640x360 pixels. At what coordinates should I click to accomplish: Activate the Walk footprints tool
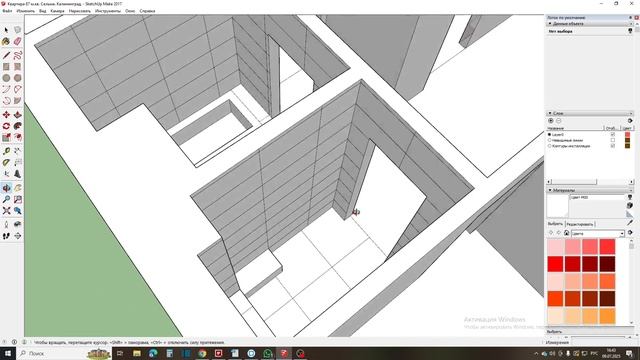click(6, 236)
